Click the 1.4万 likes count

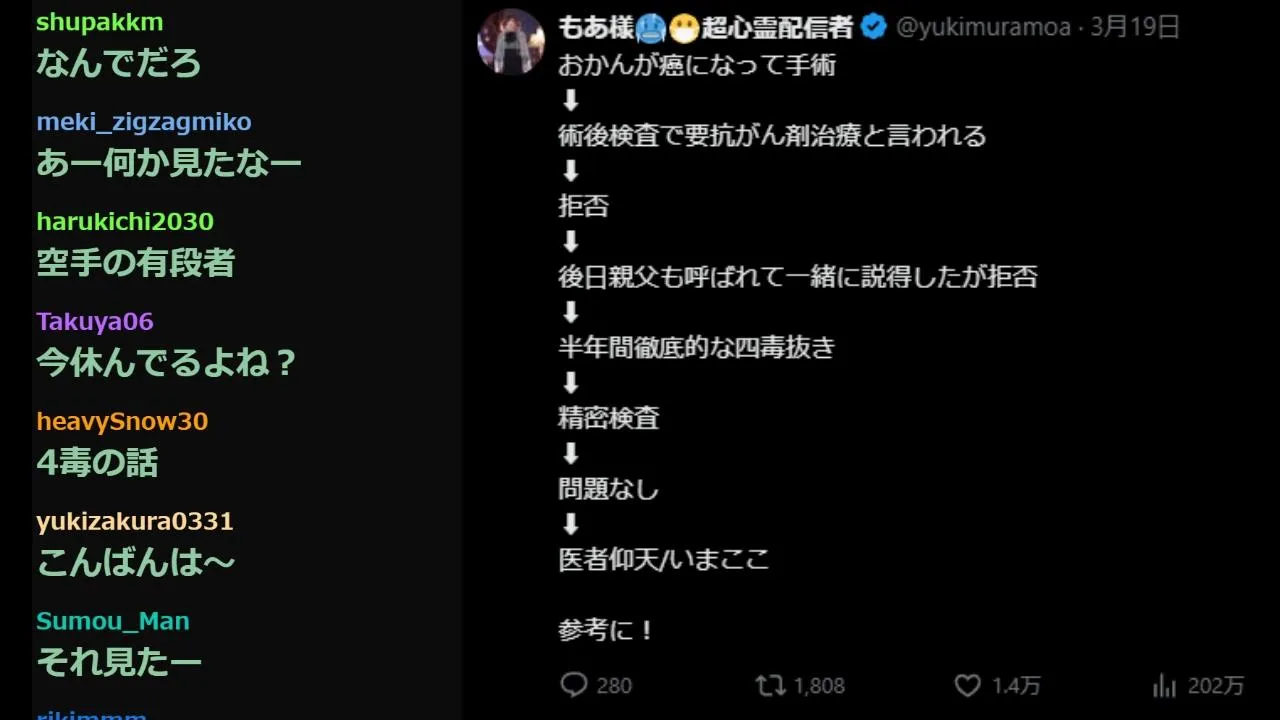click(x=1016, y=685)
